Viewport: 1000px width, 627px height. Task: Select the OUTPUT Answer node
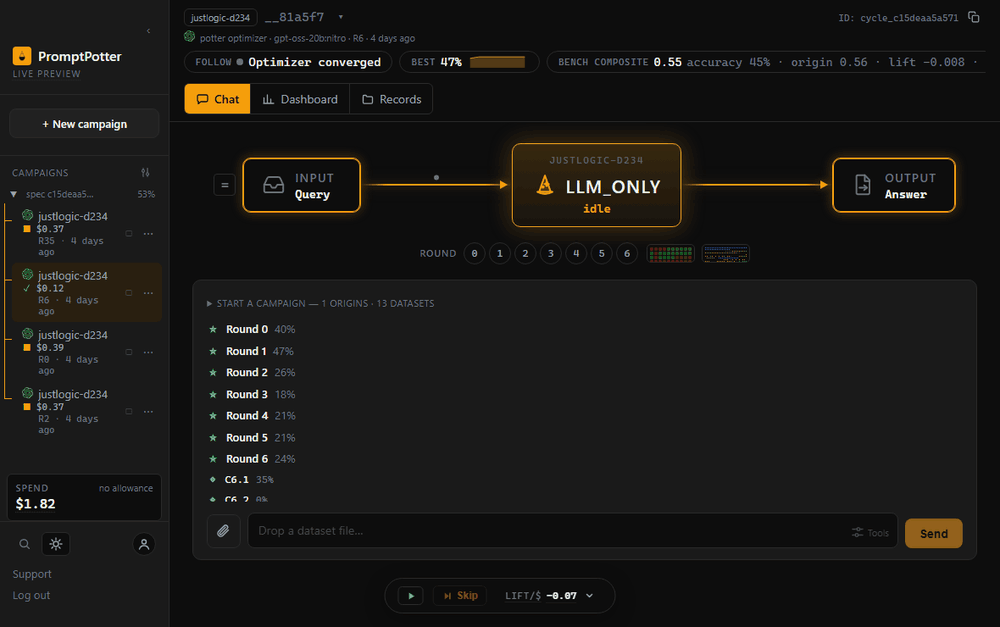(x=893, y=185)
